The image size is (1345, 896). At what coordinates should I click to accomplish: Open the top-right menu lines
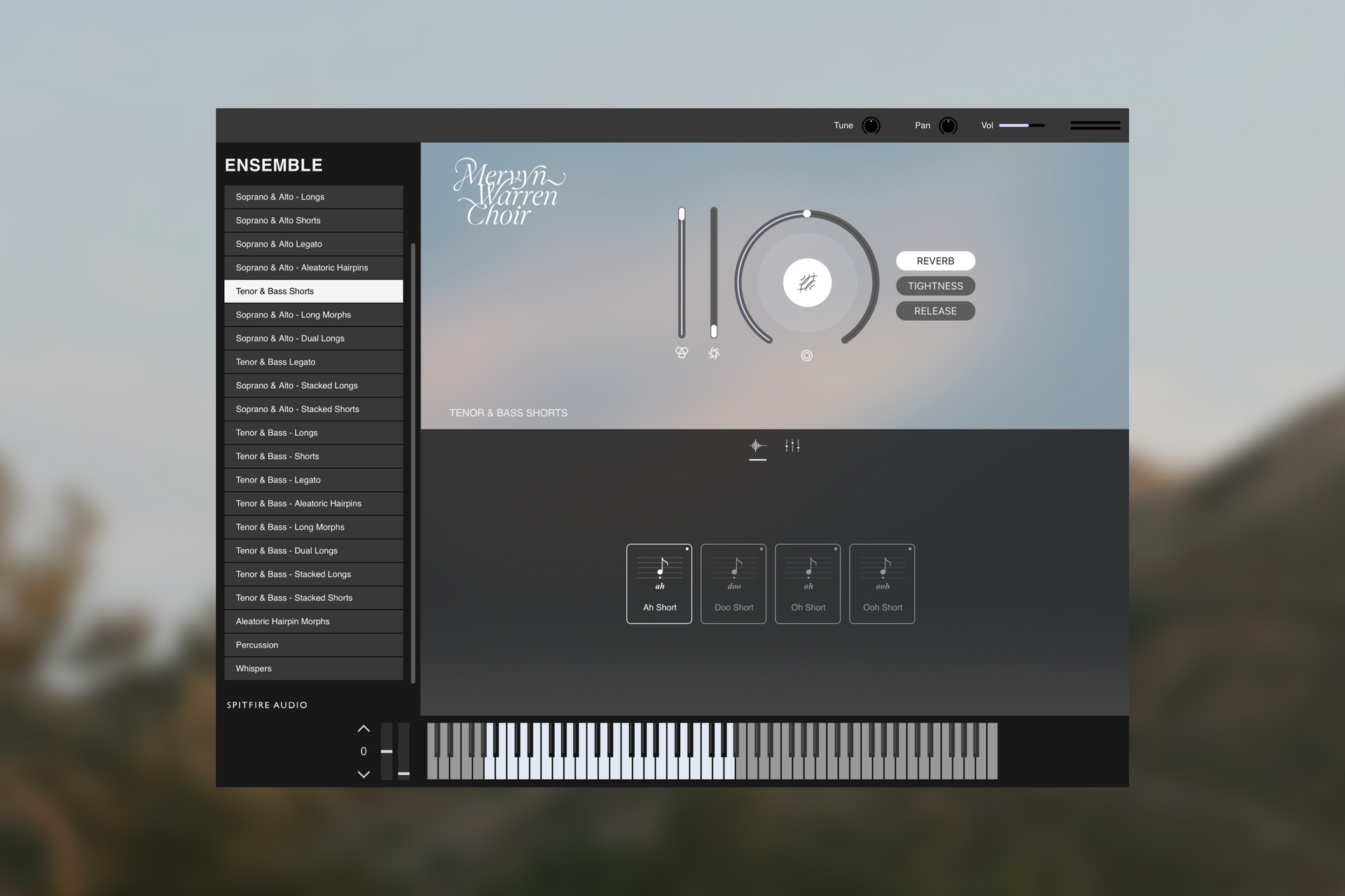[1095, 125]
